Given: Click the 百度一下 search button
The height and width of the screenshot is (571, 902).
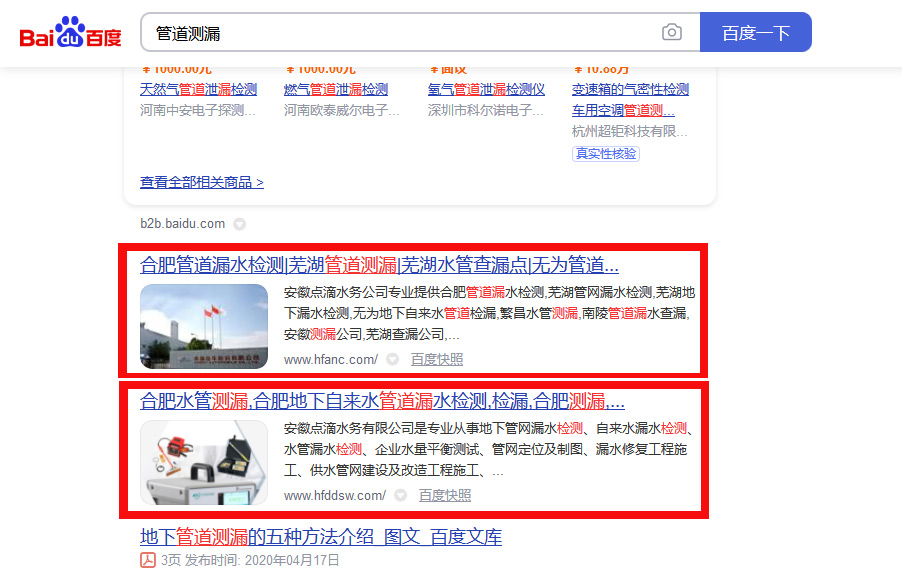Looking at the screenshot, I should click(755, 32).
